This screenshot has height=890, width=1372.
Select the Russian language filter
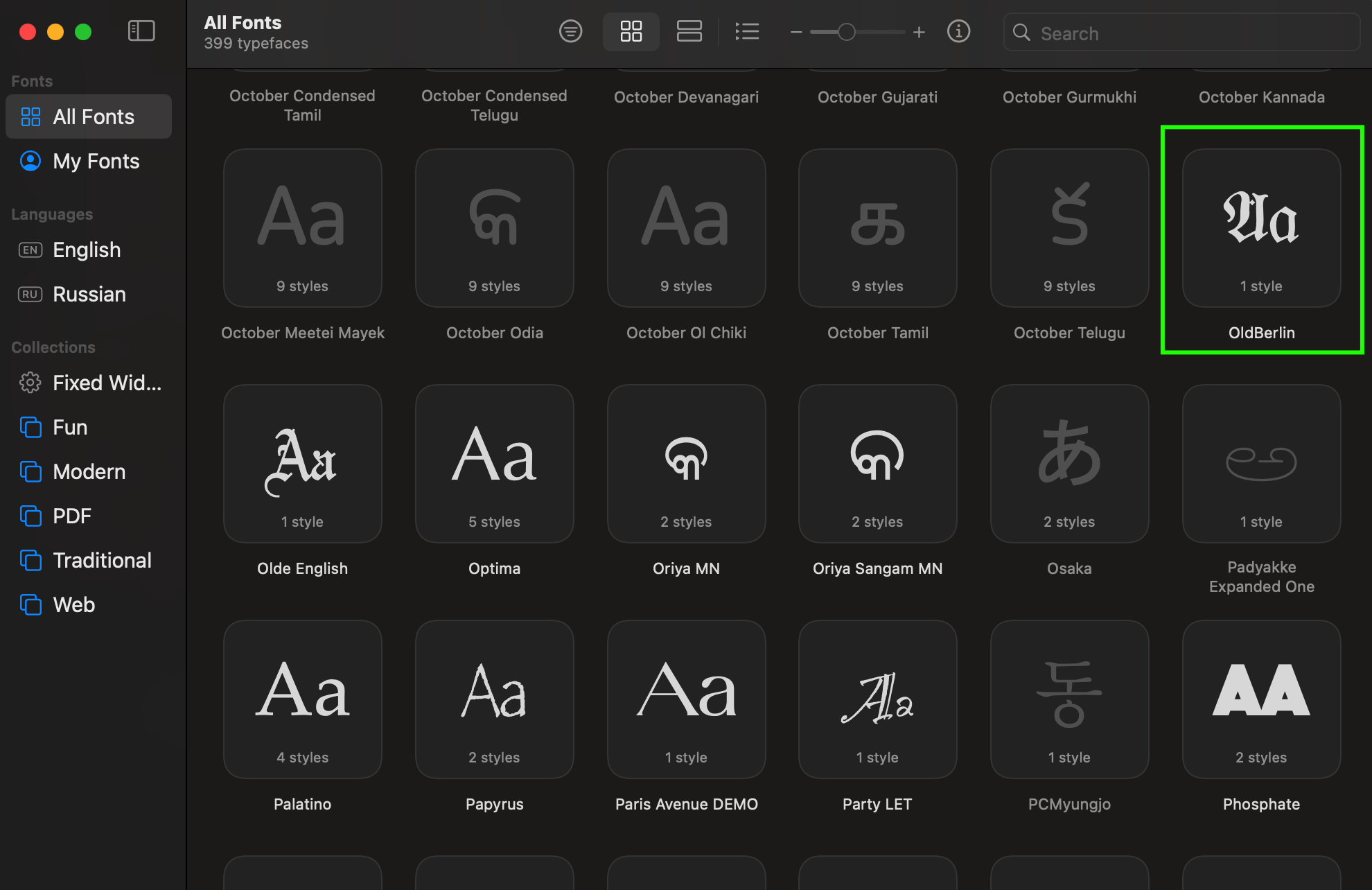89,294
